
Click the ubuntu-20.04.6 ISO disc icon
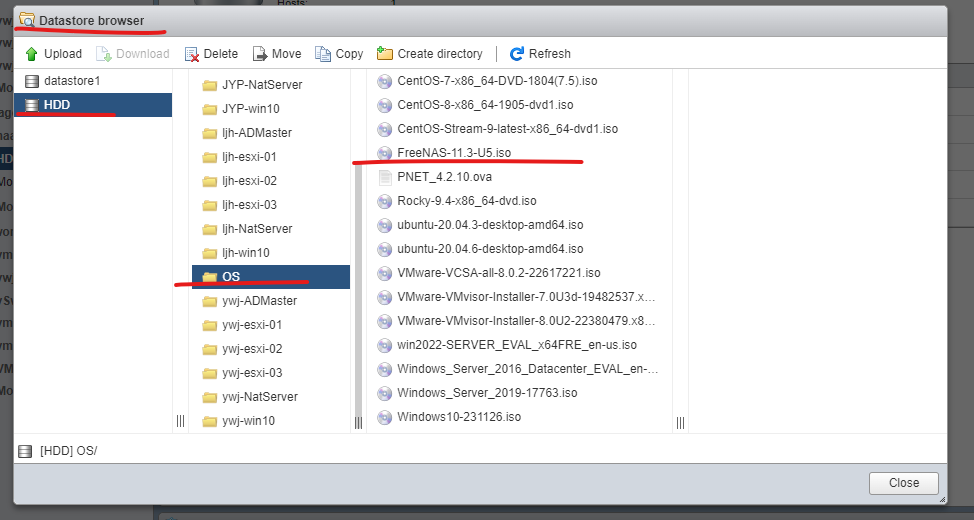[x=385, y=249]
